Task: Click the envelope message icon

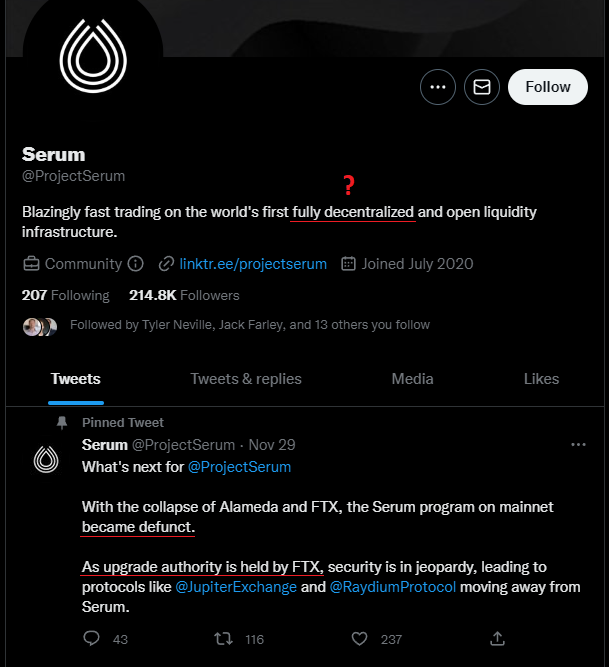Action: [x=482, y=87]
